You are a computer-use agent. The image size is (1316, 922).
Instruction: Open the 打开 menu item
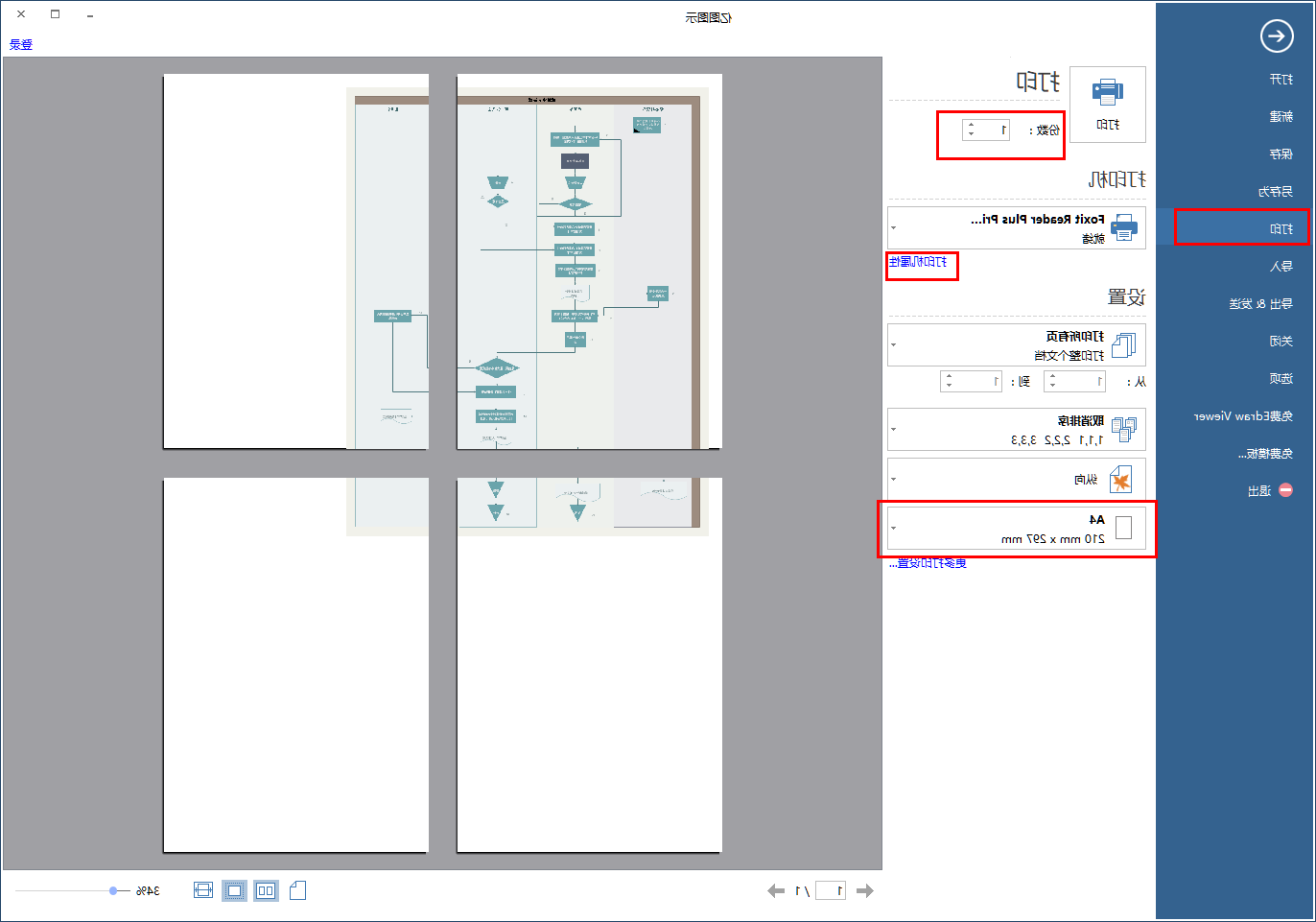click(x=1281, y=80)
